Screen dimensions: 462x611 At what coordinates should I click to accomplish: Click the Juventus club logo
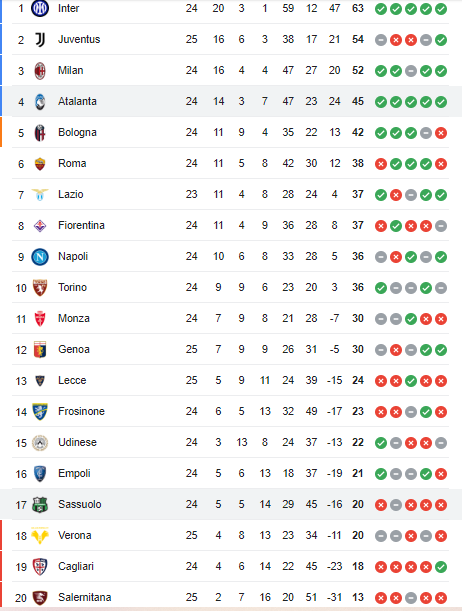pyautogui.click(x=40, y=39)
